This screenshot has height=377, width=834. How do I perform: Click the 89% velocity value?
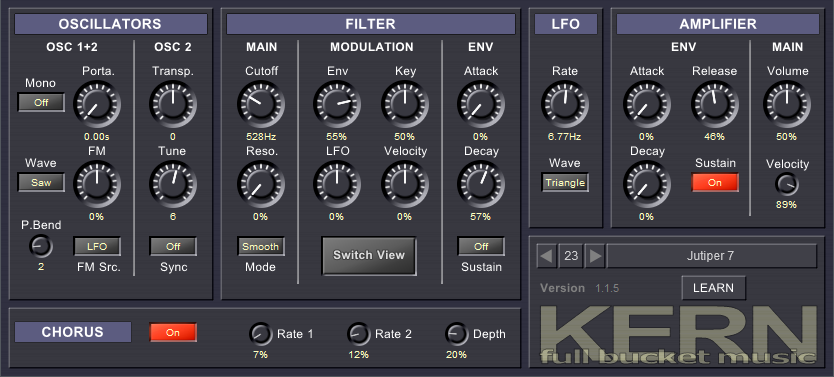point(786,205)
